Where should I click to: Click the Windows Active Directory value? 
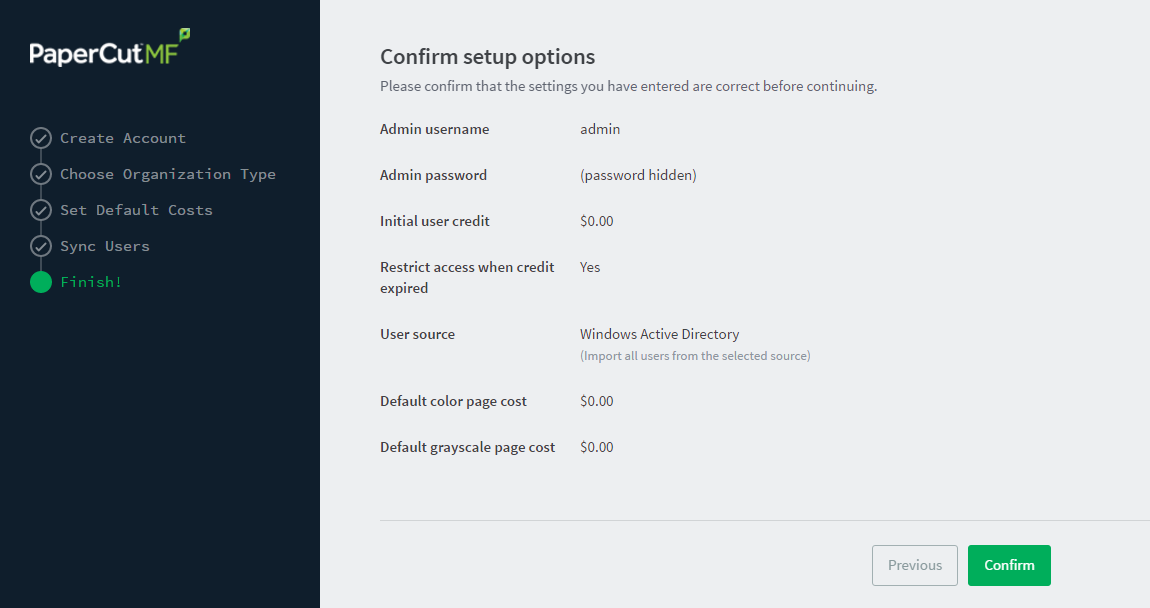coord(659,334)
